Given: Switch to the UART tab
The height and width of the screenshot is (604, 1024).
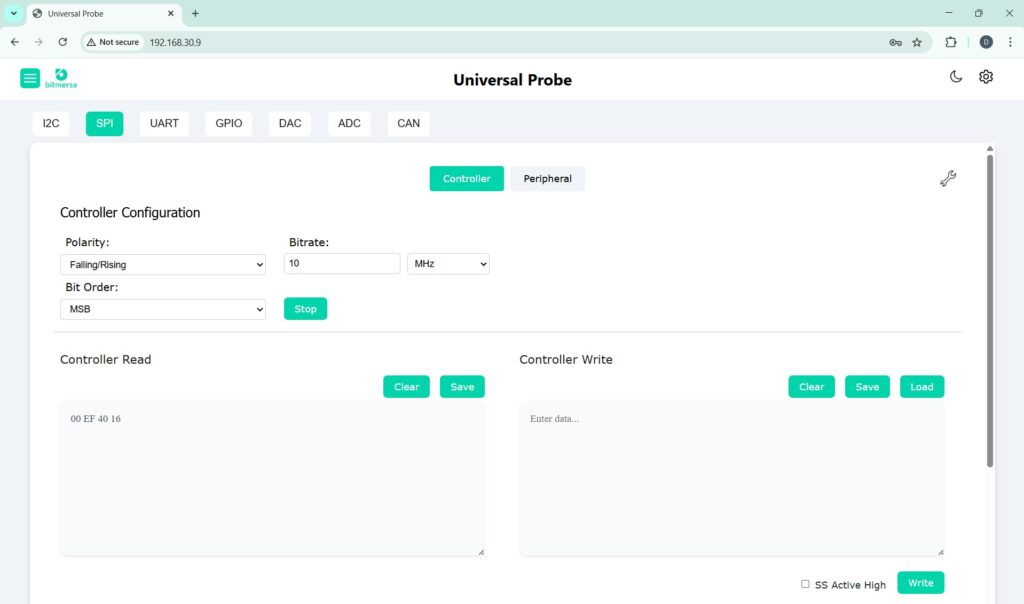Looking at the screenshot, I should 164,123.
